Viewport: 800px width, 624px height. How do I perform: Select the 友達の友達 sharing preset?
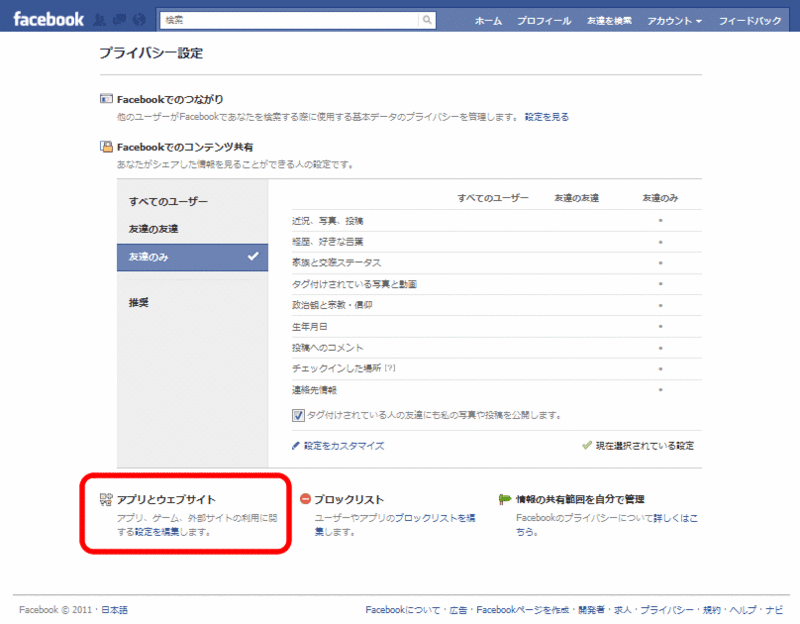192,229
